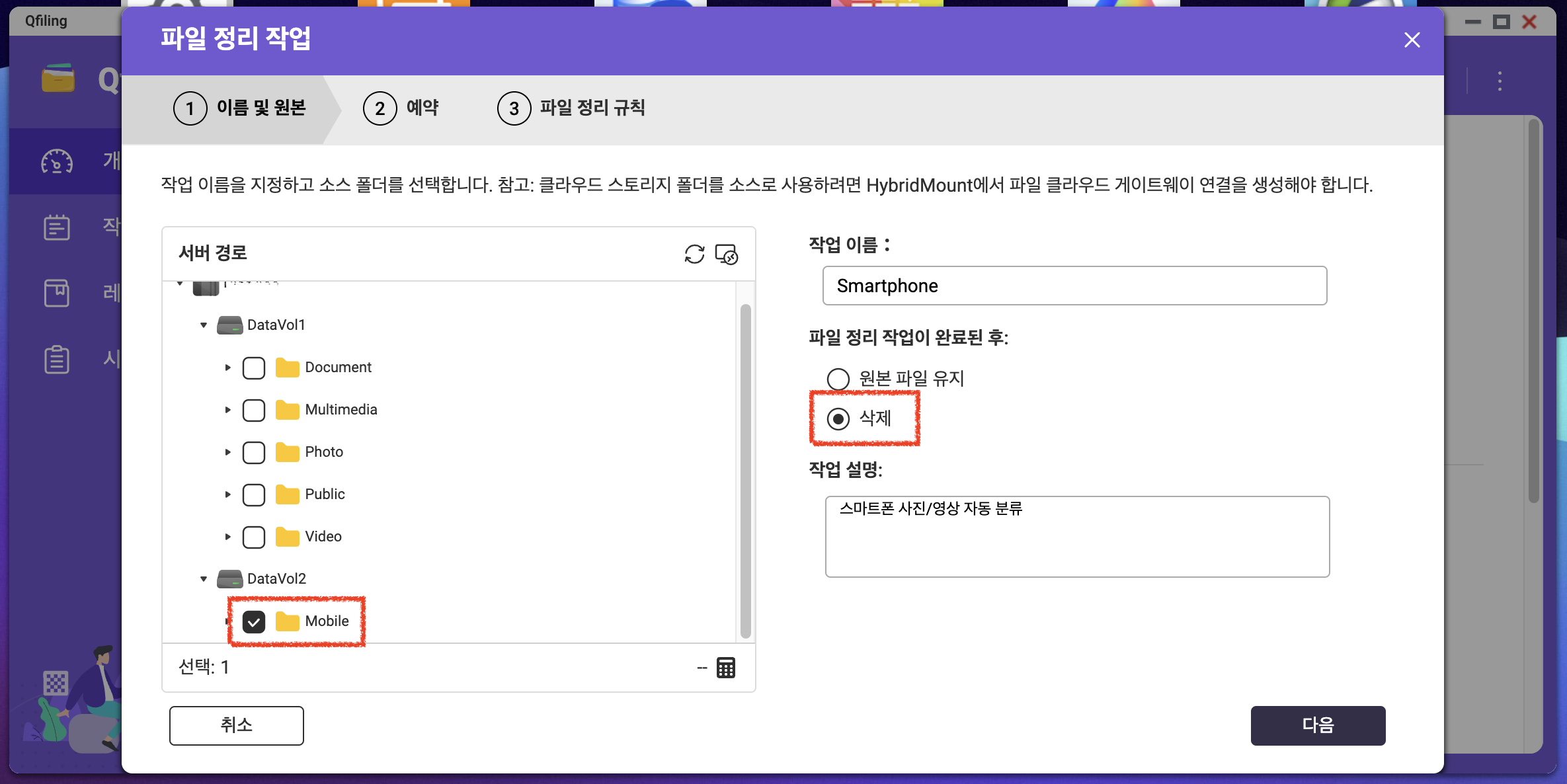The width and height of the screenshot is (1567, 784).
Task: Open the remote connection icon in server path header
Action: click(727, 254)
